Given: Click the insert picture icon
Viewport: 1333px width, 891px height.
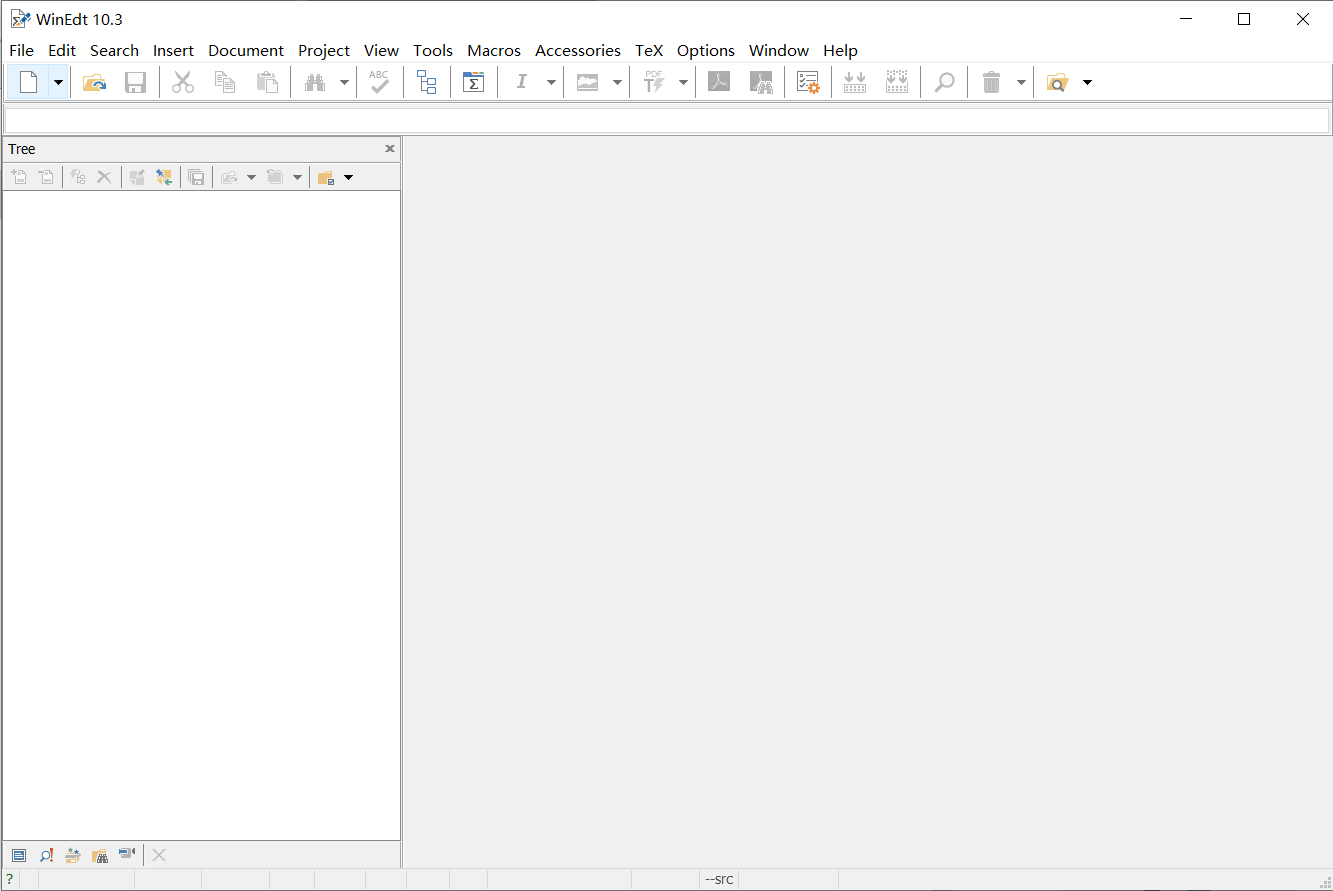Looking at the screenshot, I should coord(587,82).
